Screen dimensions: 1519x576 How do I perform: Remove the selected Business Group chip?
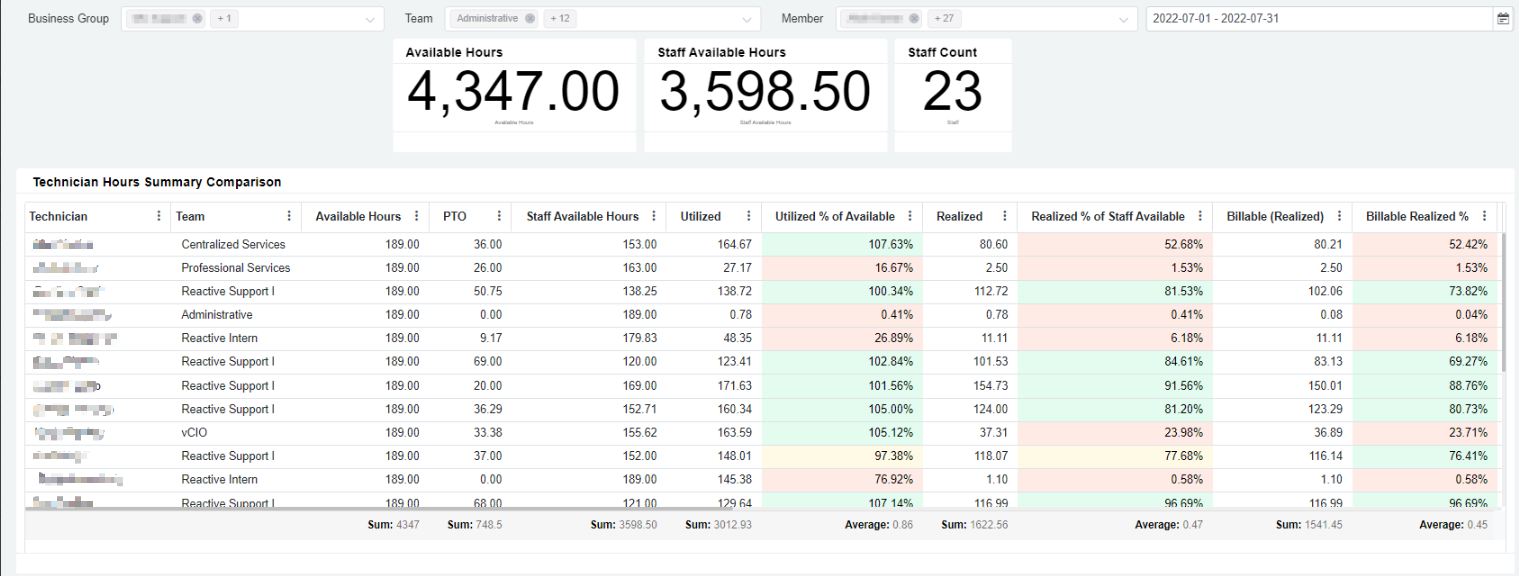[x=197, y=19]
